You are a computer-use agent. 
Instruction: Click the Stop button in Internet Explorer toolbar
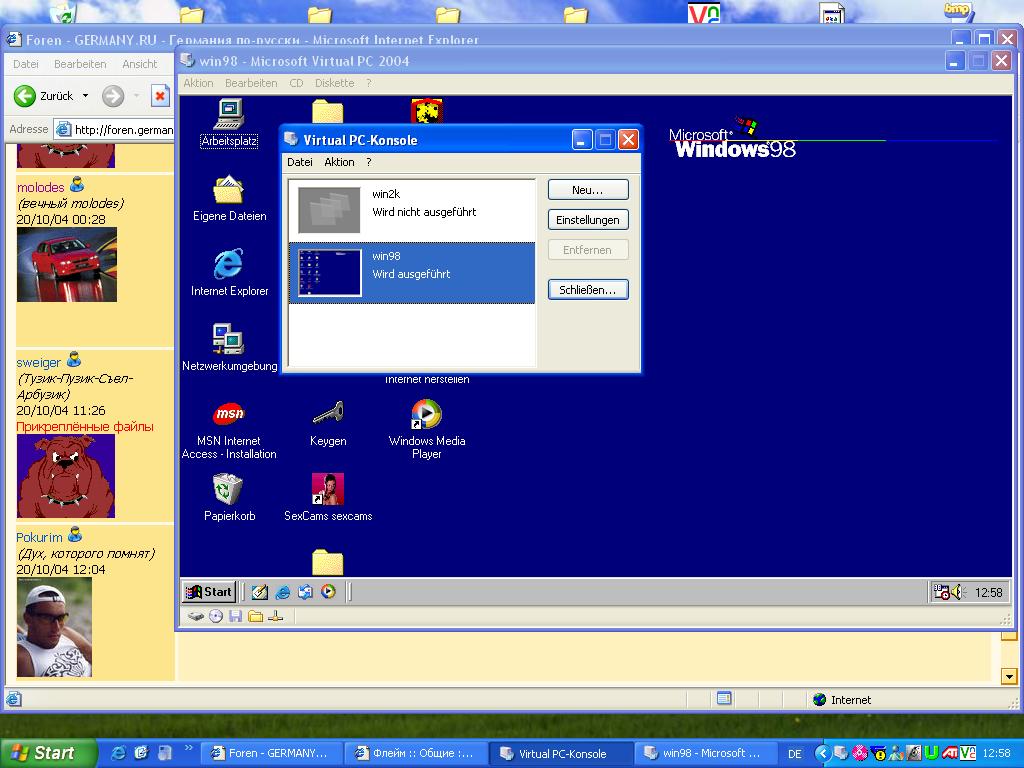[160, 96]
